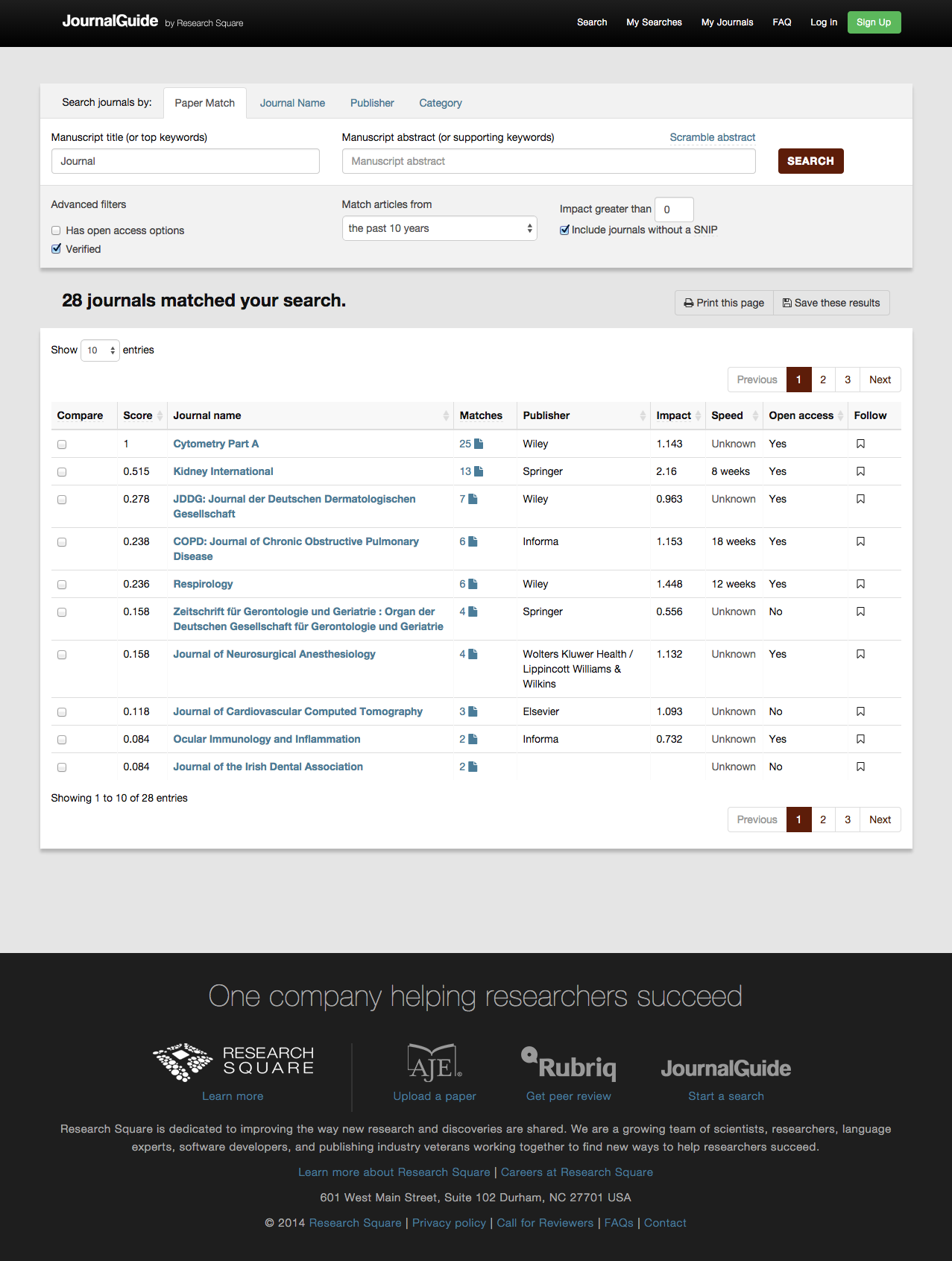Select COPD row compare checkbox
952x1261 pixels.
coord(62,542)
